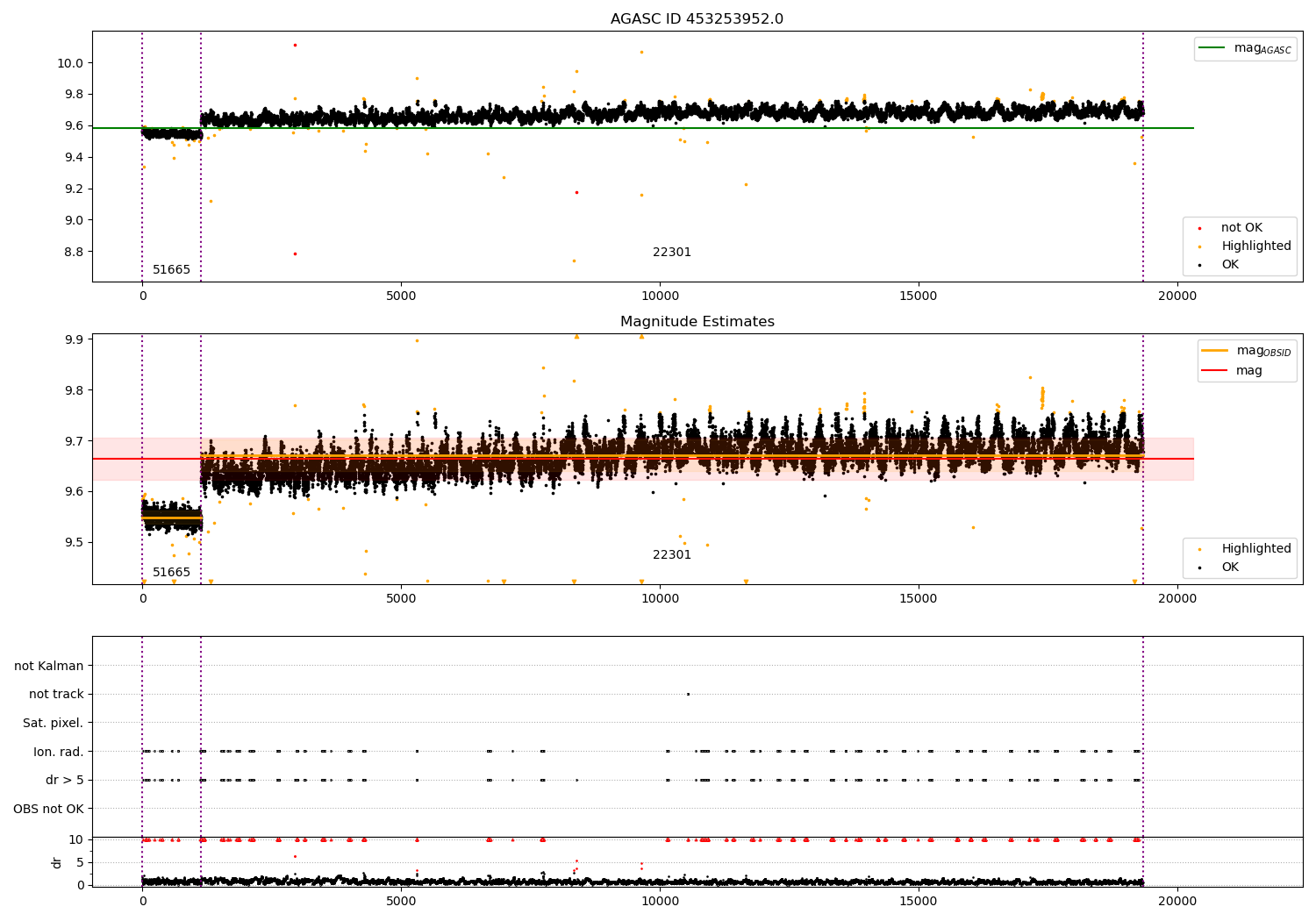The image size is (1316, 921).
Task: Click '20000' x-axis tick in Magnitude Estimates plot
Action: point(1177,599)
